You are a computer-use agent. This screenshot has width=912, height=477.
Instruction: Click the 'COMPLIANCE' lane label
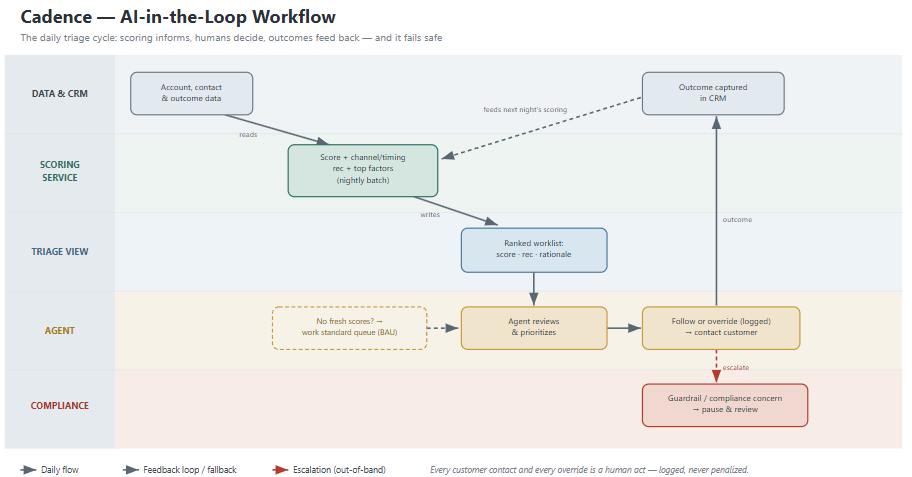(60, 405)
